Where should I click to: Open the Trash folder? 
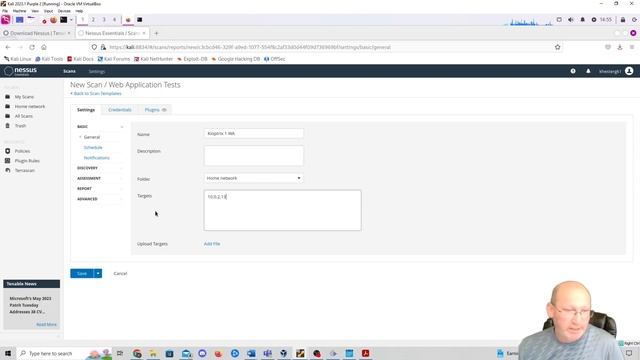click(20, 126)
